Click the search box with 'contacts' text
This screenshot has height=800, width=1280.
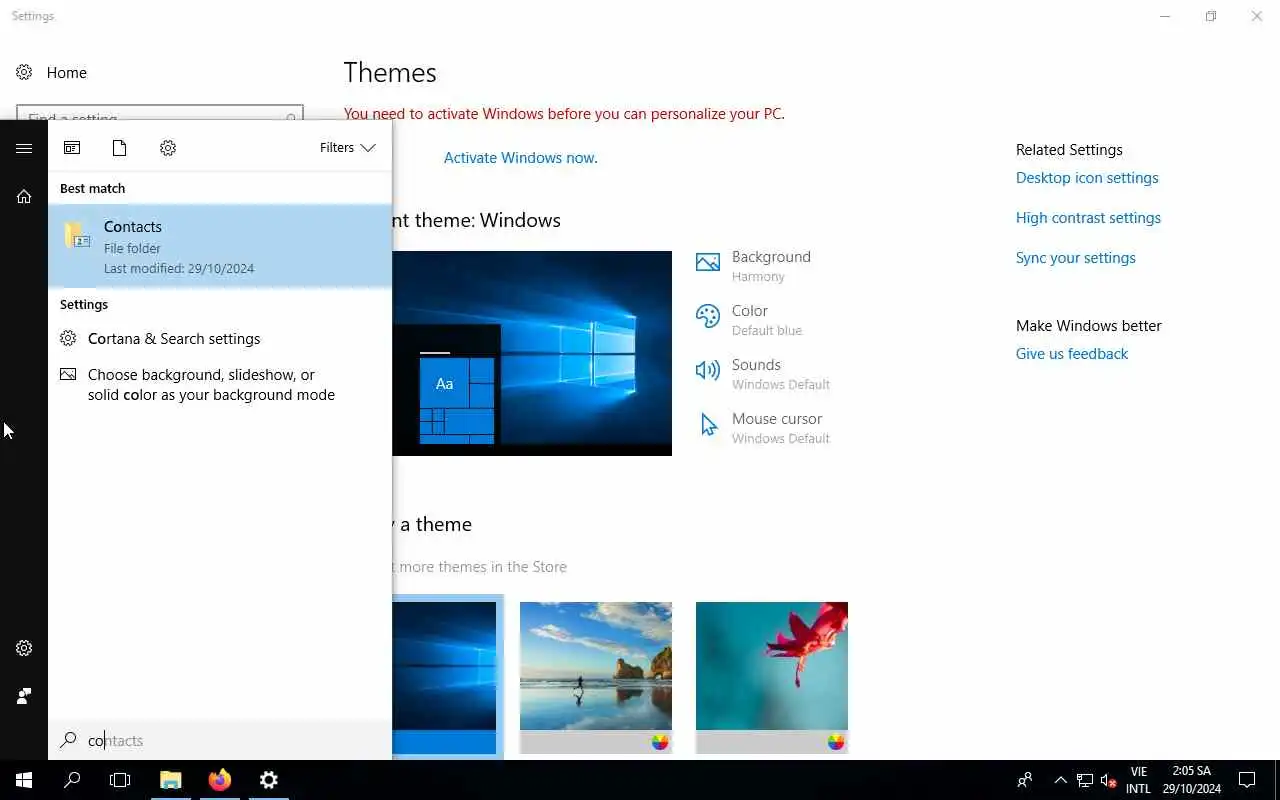(x=220, y=740)
